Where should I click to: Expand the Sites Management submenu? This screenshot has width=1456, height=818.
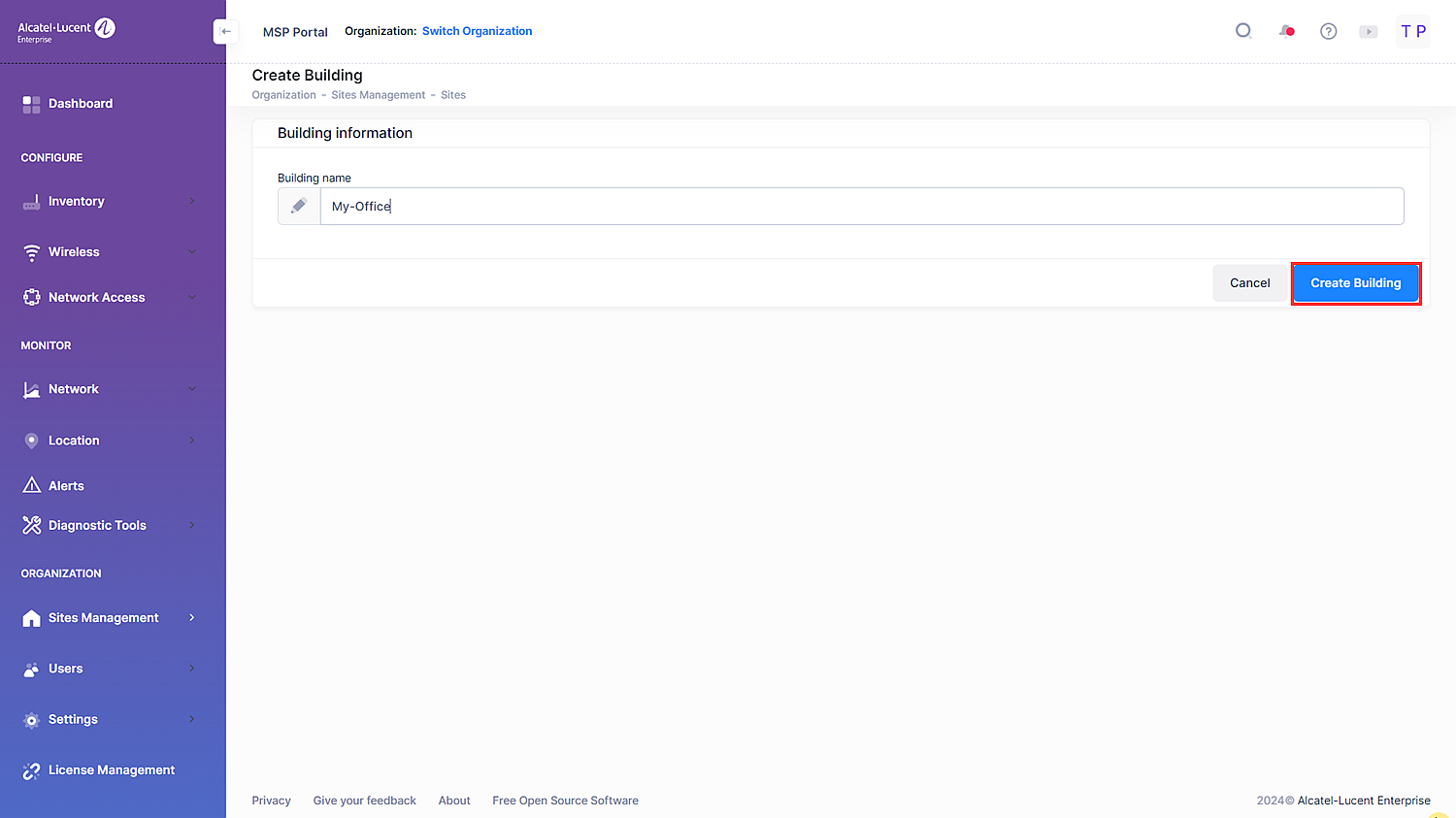(192, 617)
